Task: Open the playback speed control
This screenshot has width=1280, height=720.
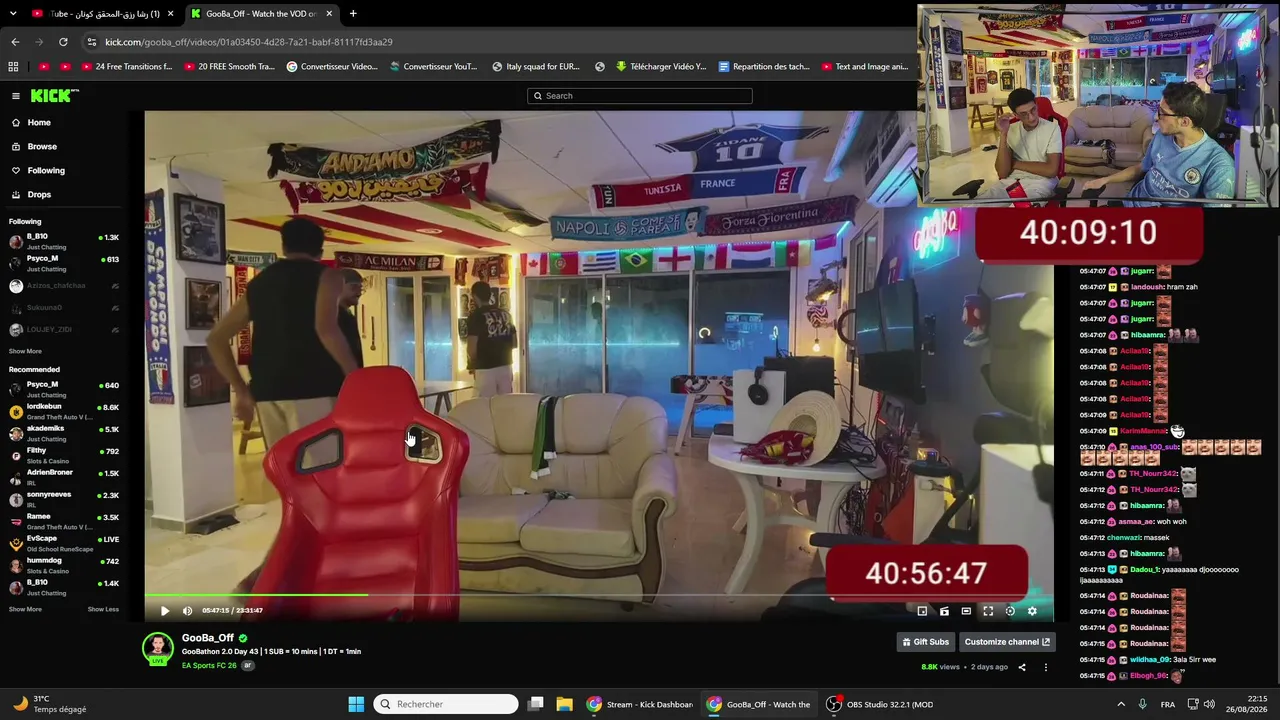Action: pos(1010,611)
